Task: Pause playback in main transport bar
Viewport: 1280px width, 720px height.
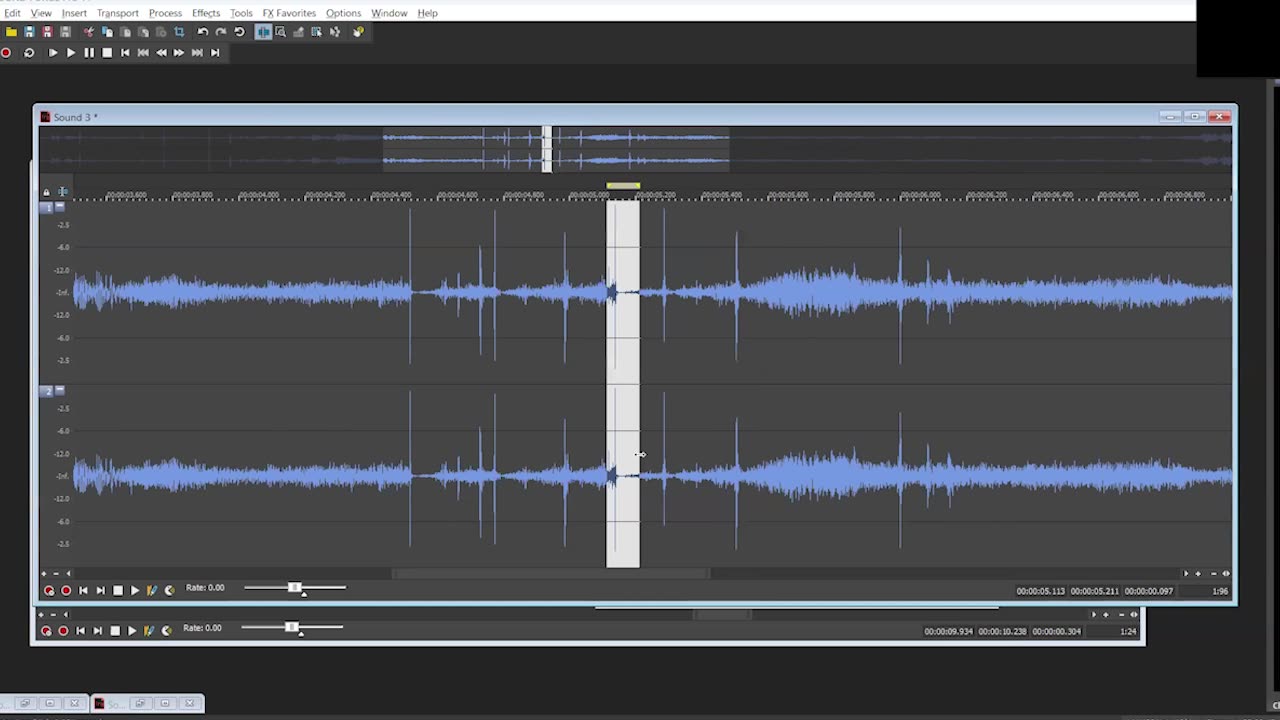Action: 89,53
